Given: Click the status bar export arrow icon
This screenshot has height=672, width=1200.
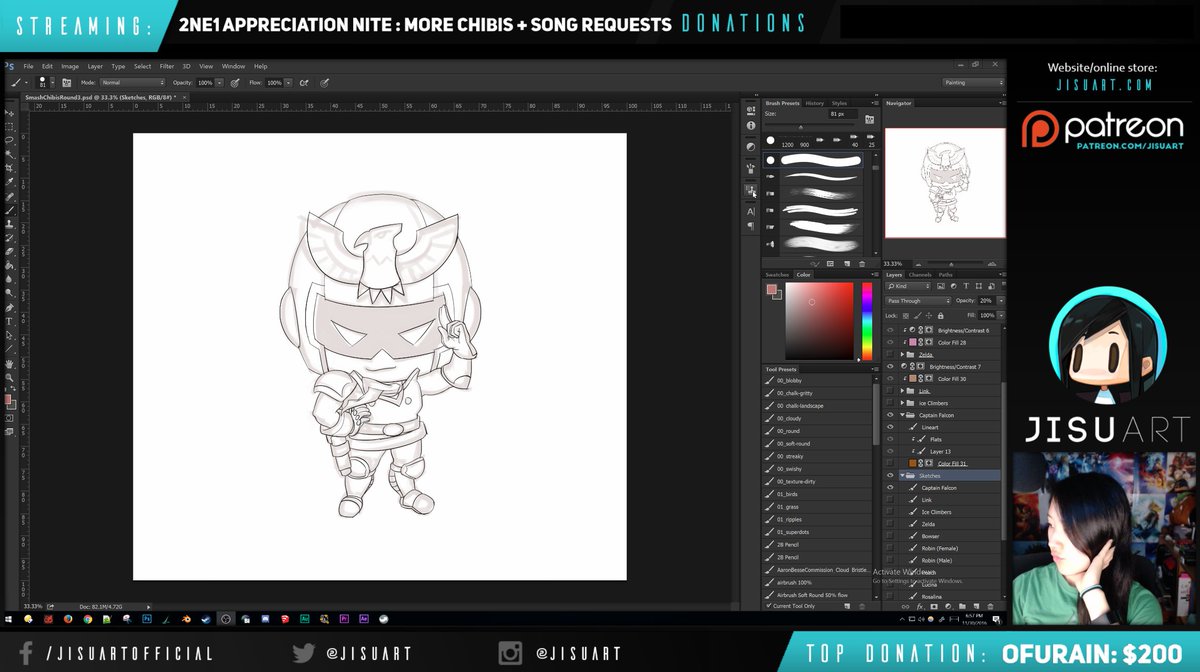Looking at the screenshot, I should 50,606.
